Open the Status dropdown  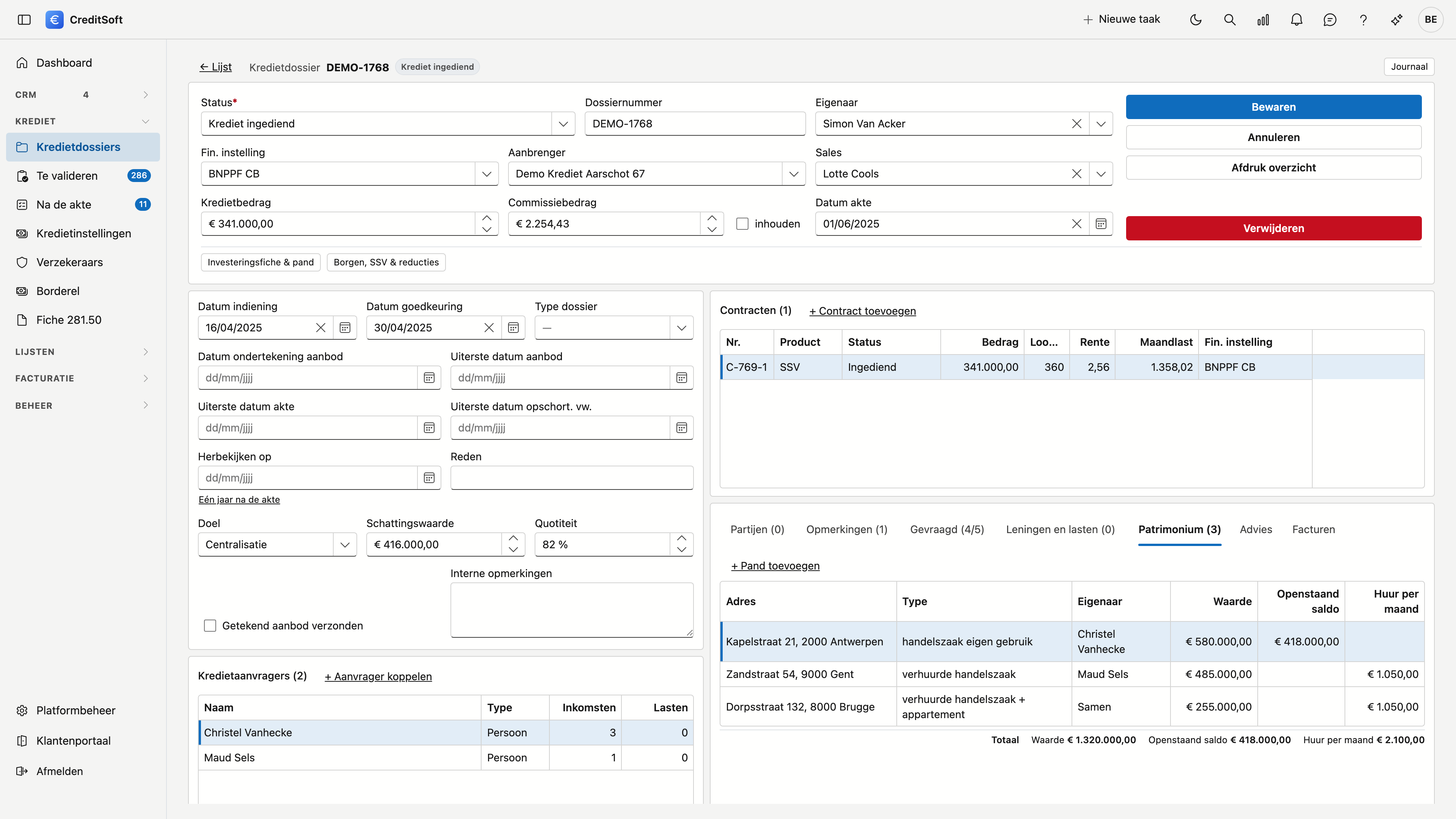pyautogui.click(x=563, y=124)
